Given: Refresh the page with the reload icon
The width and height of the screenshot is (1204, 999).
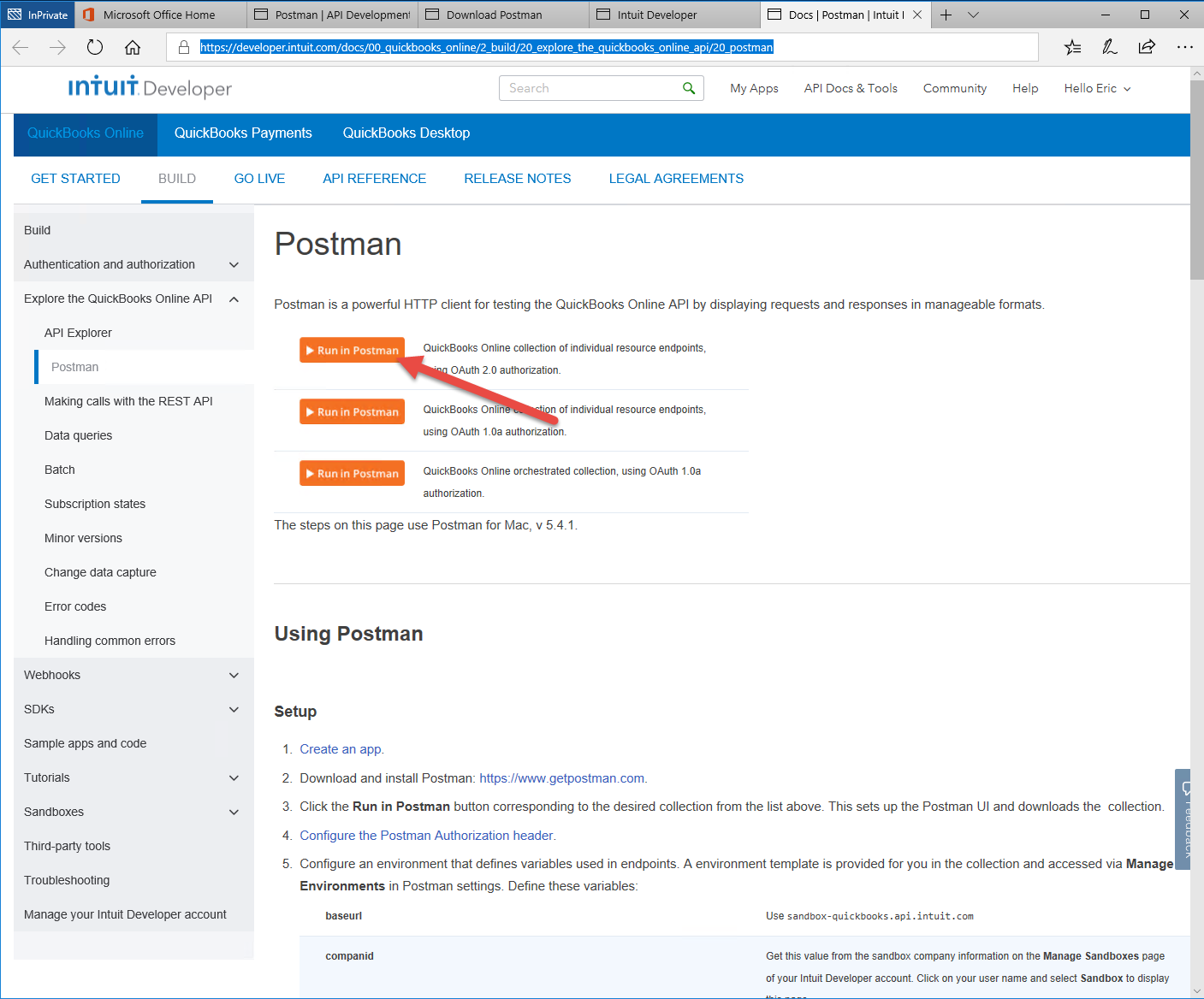Looking at the screenshot, I should (x=95, y=47).
